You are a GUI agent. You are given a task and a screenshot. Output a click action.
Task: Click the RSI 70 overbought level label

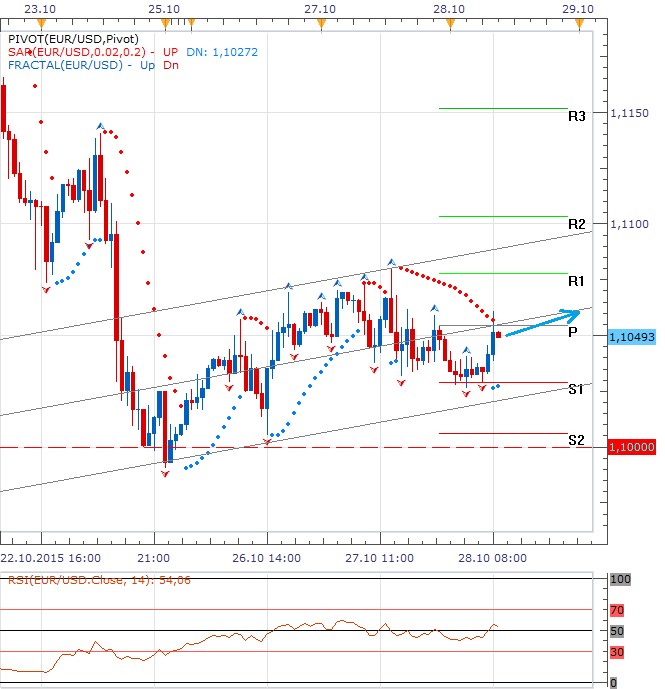[x=617, y=609]
